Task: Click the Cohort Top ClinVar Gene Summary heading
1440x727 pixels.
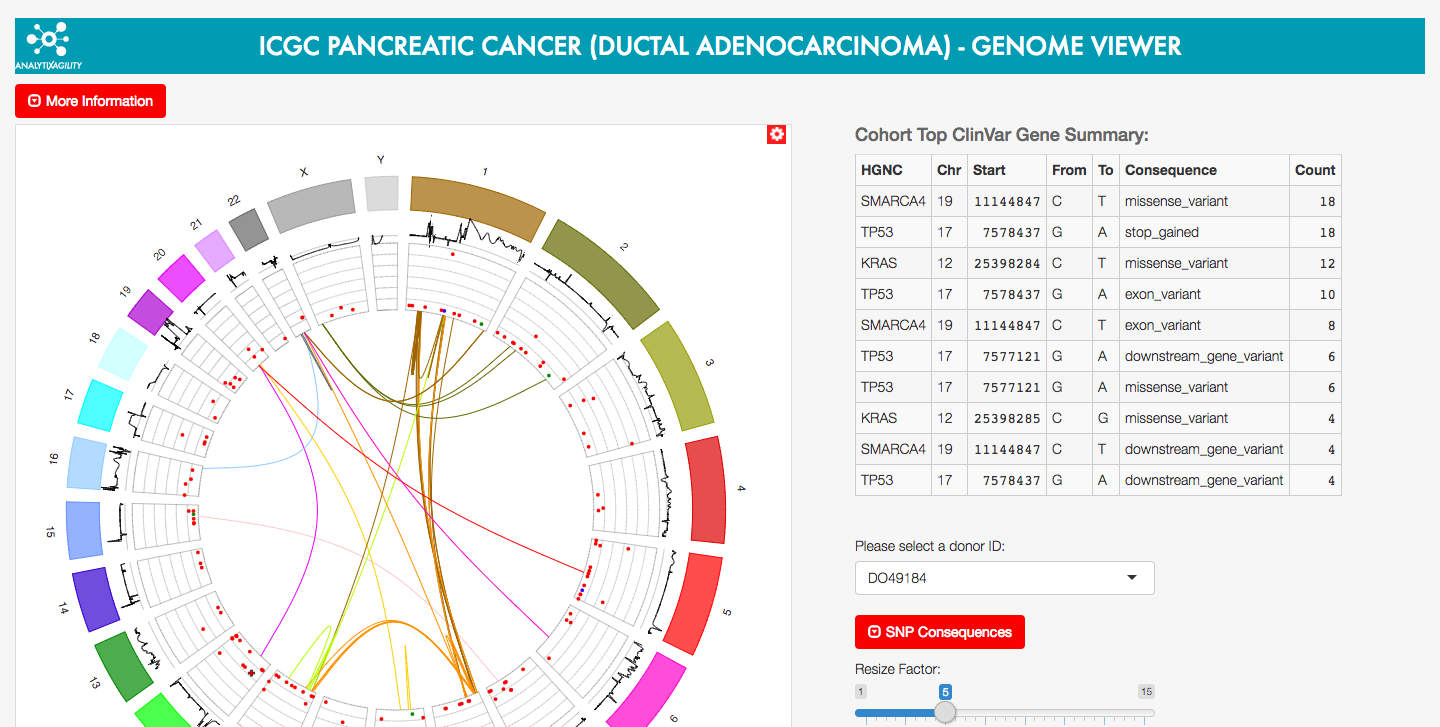Action: tap(1002, 135)
